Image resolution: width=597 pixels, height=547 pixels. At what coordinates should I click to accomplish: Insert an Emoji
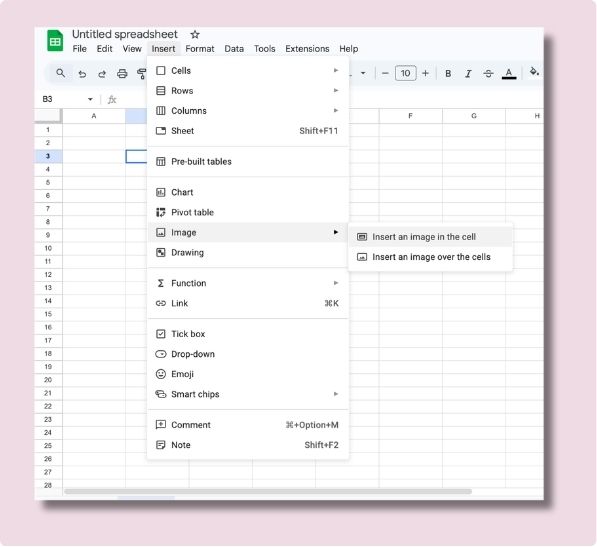point(248,374)
